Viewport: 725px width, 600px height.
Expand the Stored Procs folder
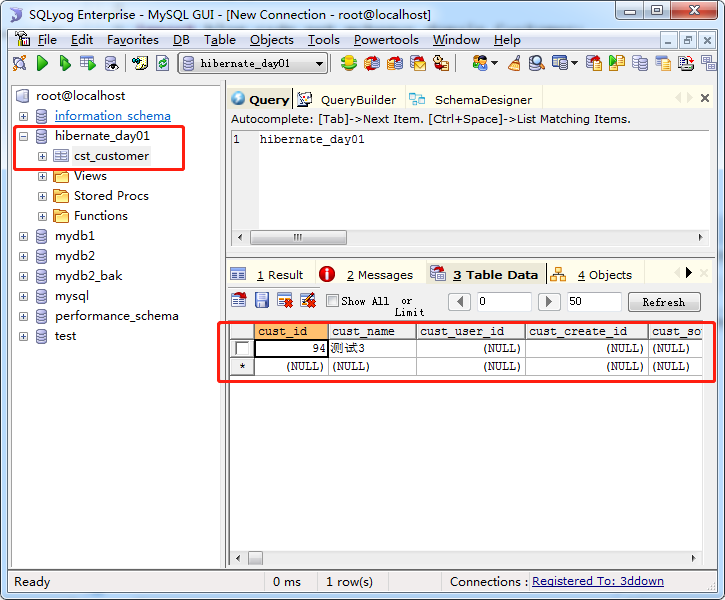click(43, 196)
